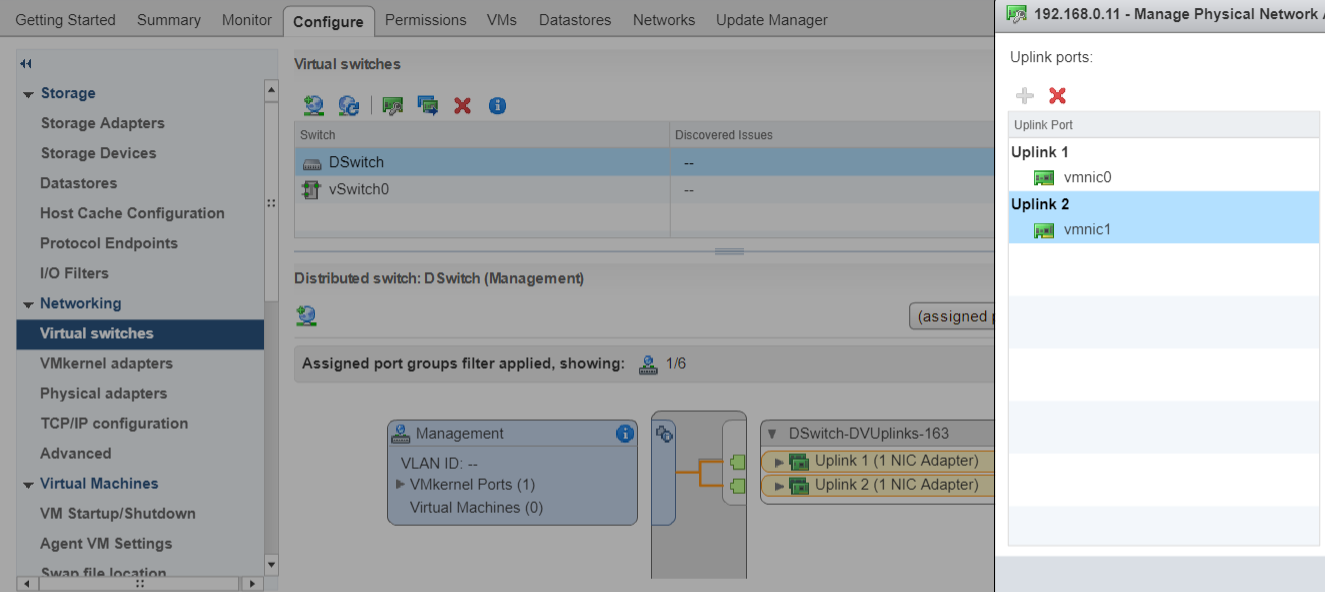Image resolution: width=1325 pixels, height=592 pixels.
Task: Click the gray plus add adapter icon
Action: 1025,96
